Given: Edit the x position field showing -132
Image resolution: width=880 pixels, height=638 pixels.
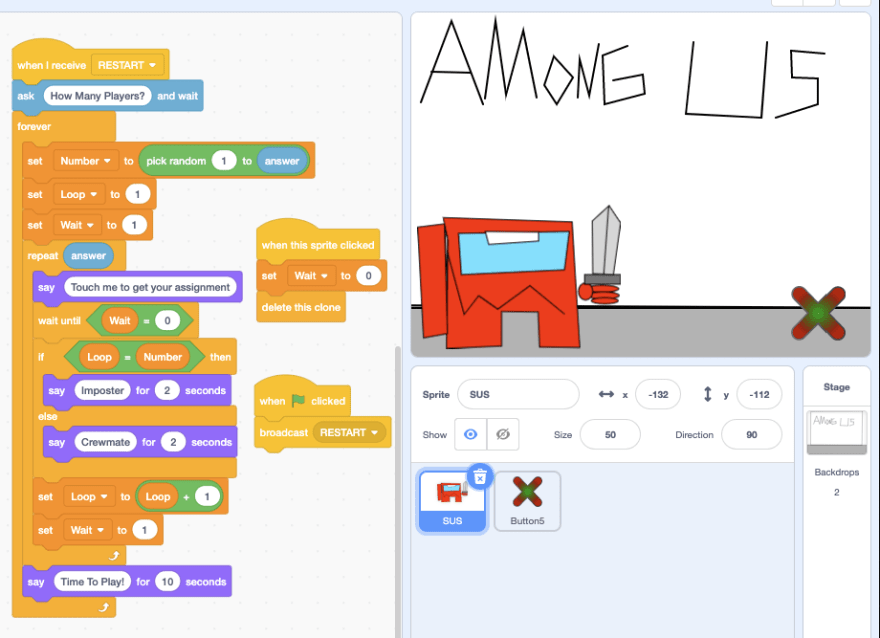Looking at the screenshot, I should click(x=658, y=394).
